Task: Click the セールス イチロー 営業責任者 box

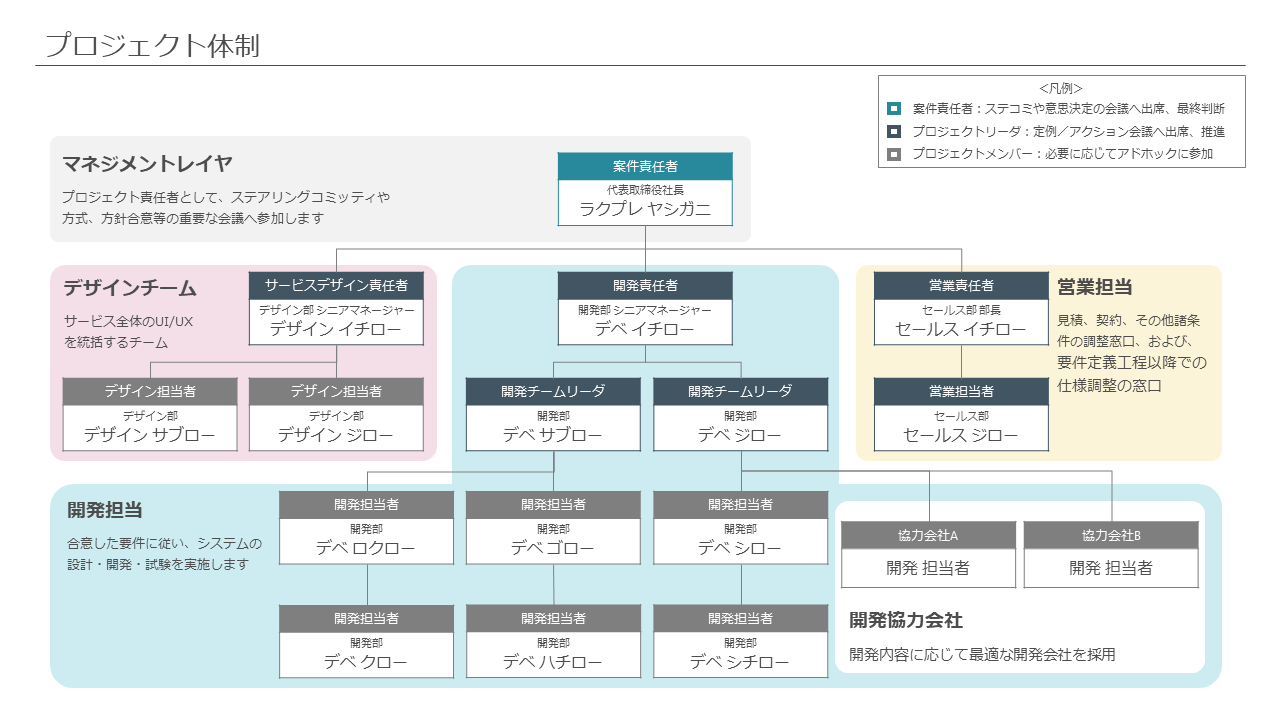Action: (x=961, y=308)
